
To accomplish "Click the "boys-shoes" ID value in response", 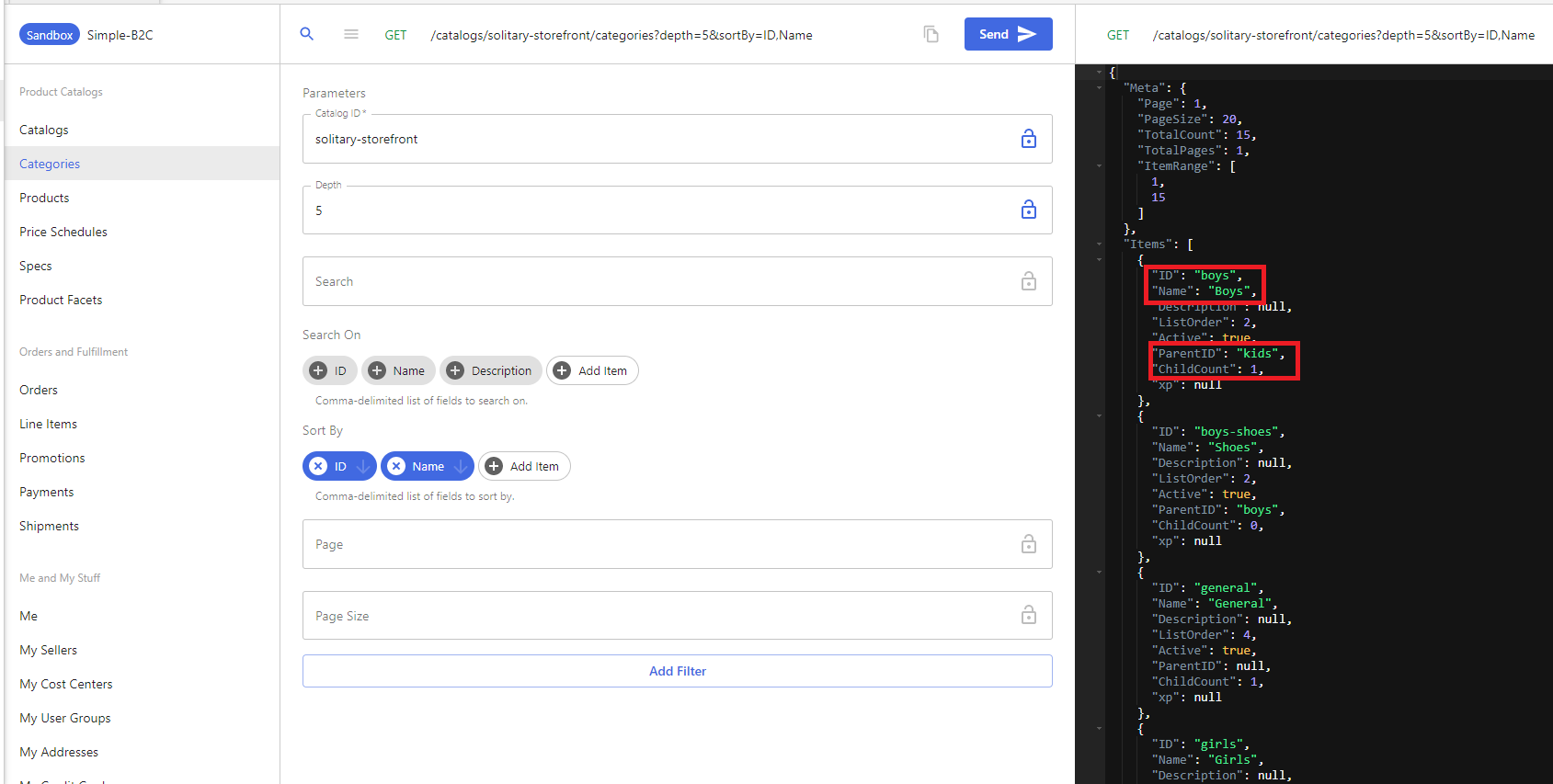I will coord(1236,431).
